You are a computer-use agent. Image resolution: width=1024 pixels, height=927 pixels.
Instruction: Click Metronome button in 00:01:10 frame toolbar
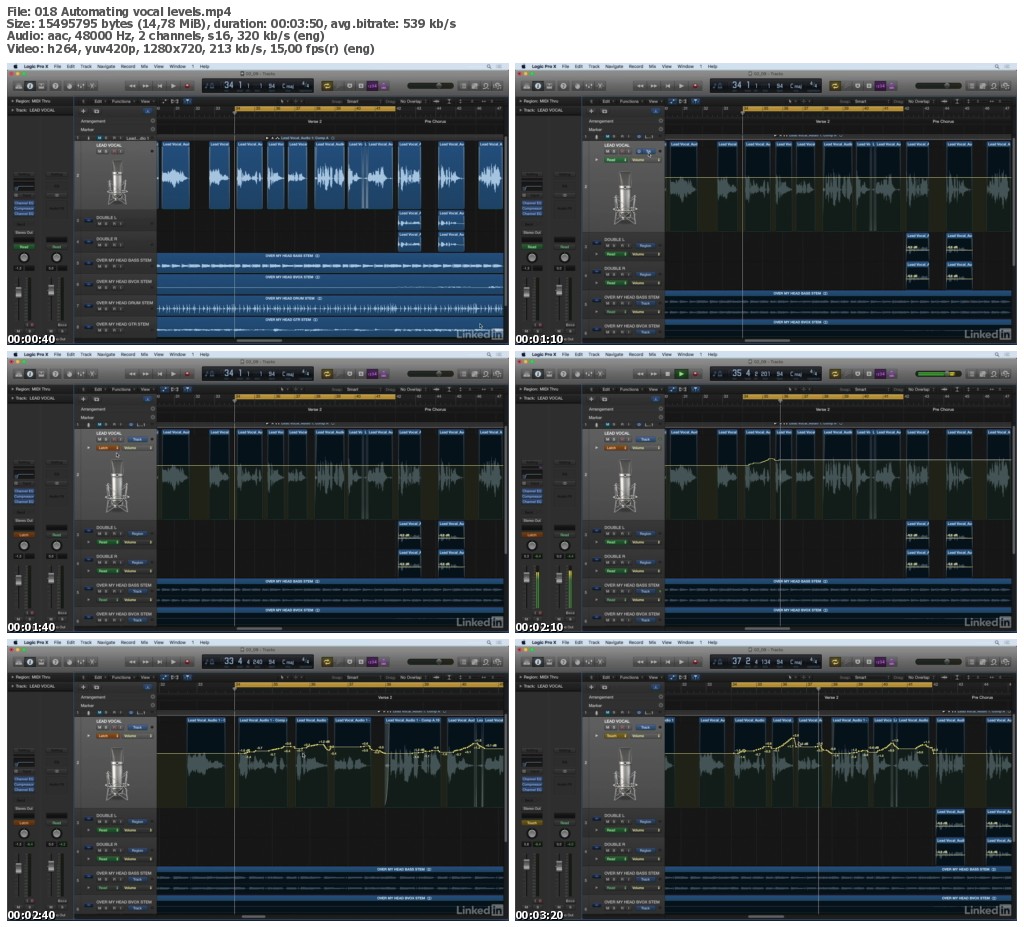tap(891, 86)
